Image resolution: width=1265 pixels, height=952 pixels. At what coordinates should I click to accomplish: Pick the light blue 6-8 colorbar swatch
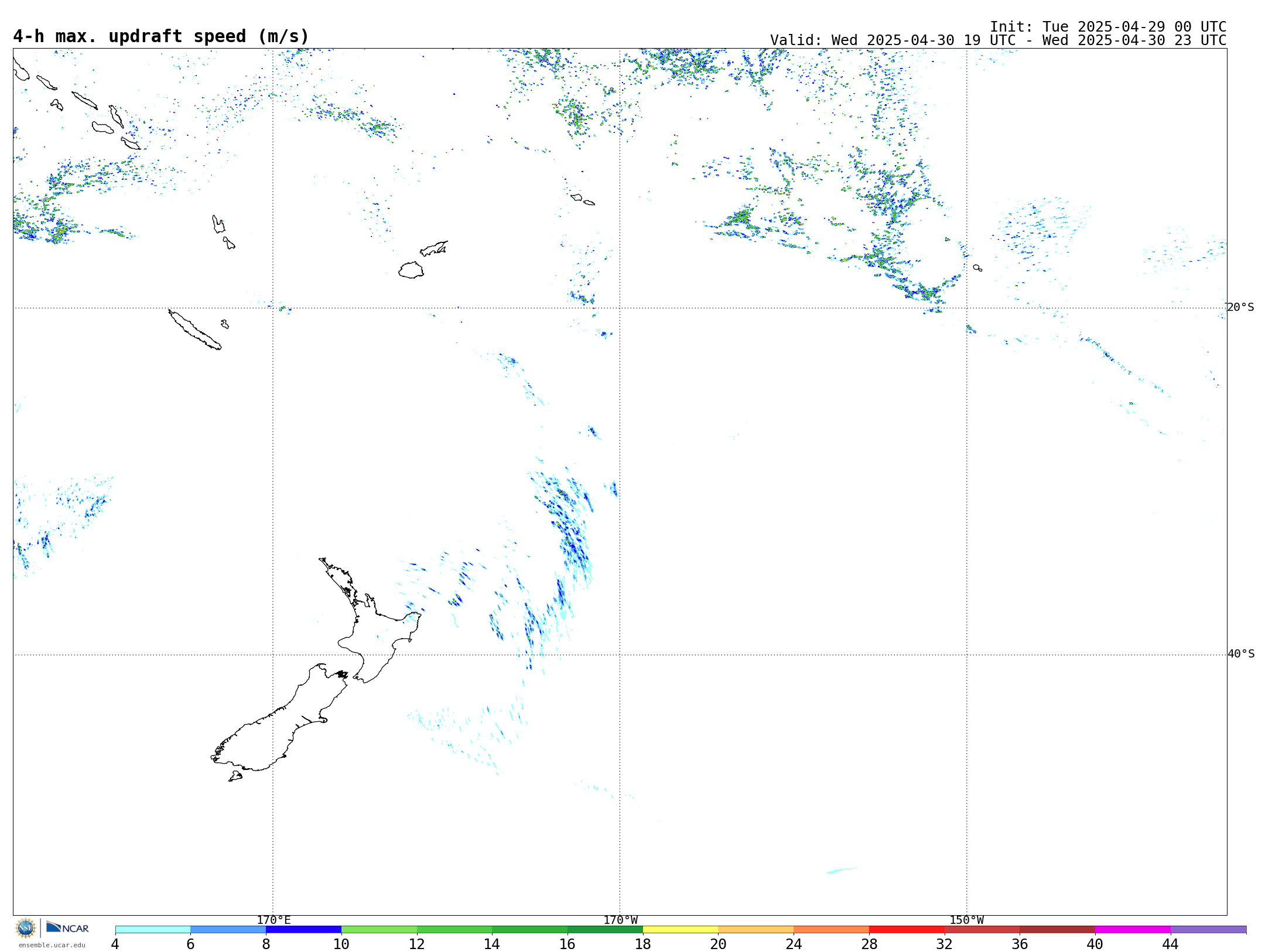228,930
